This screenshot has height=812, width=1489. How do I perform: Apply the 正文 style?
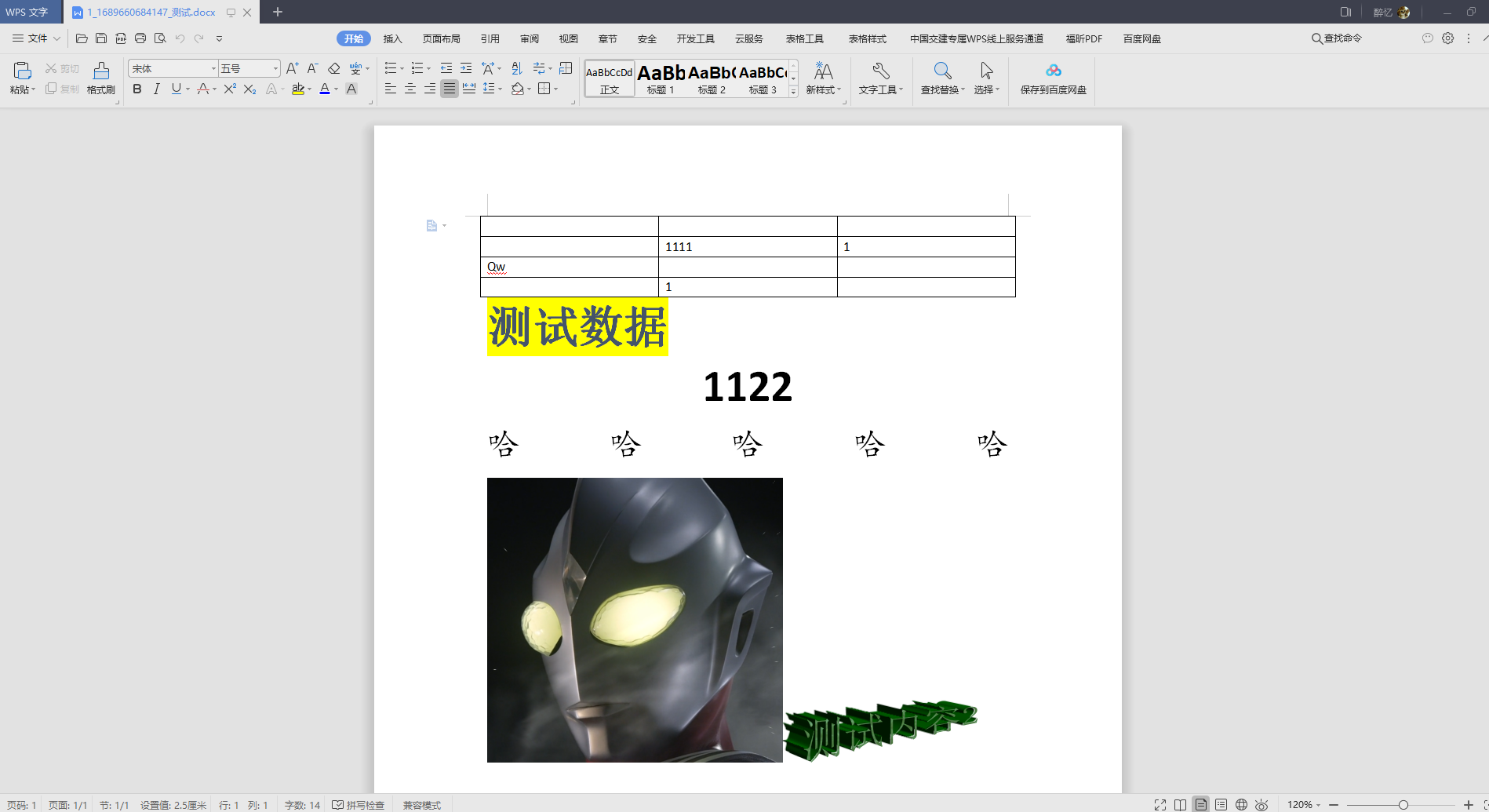tap(610, 79)
